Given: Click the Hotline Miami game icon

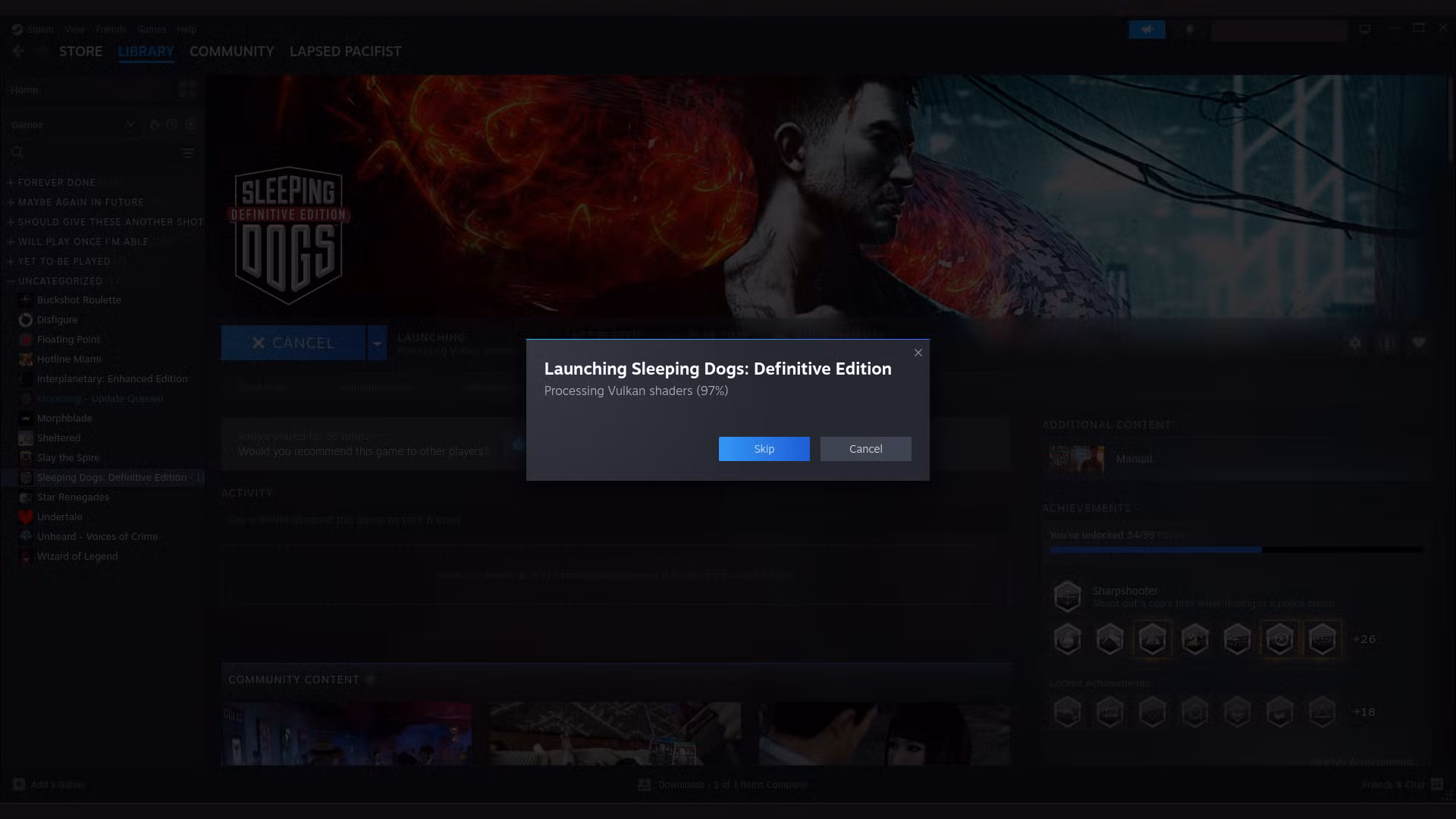Looking at the screenshot, I should [26, 359].
